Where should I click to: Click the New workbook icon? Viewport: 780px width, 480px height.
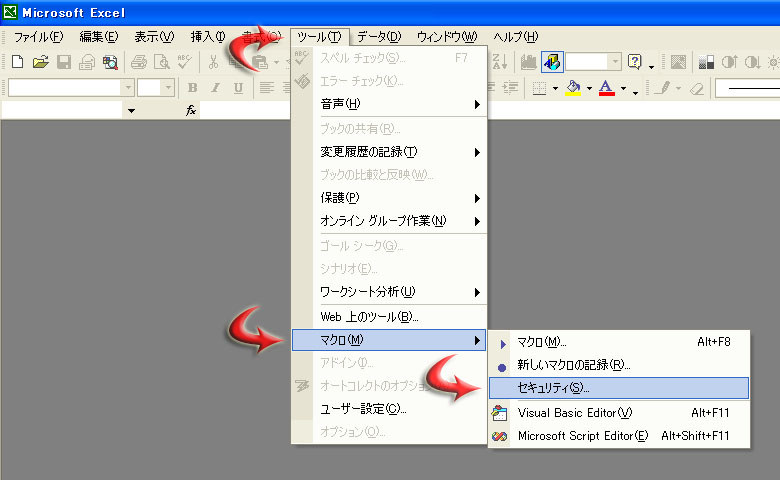tap(17, 62)
